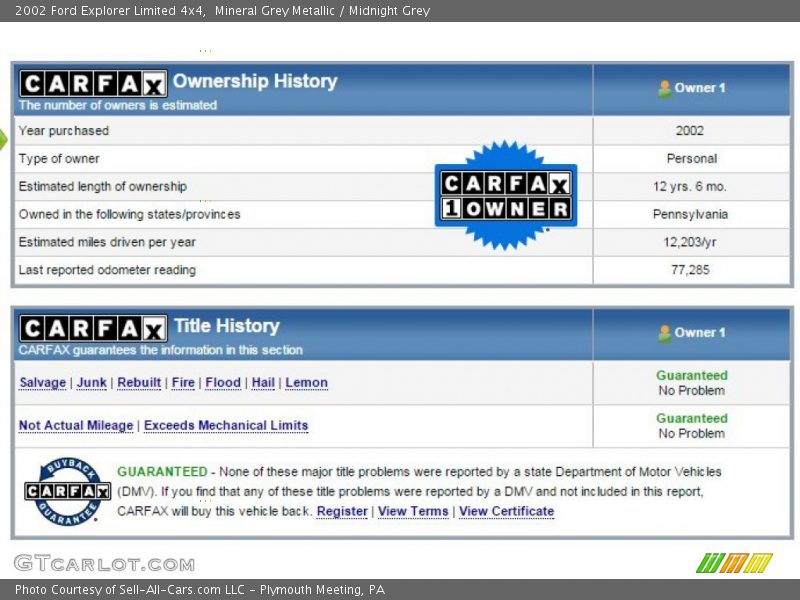This screenshot has width=800, height=600.
Task: Click the View Certificate link
Action: [507, 511]
